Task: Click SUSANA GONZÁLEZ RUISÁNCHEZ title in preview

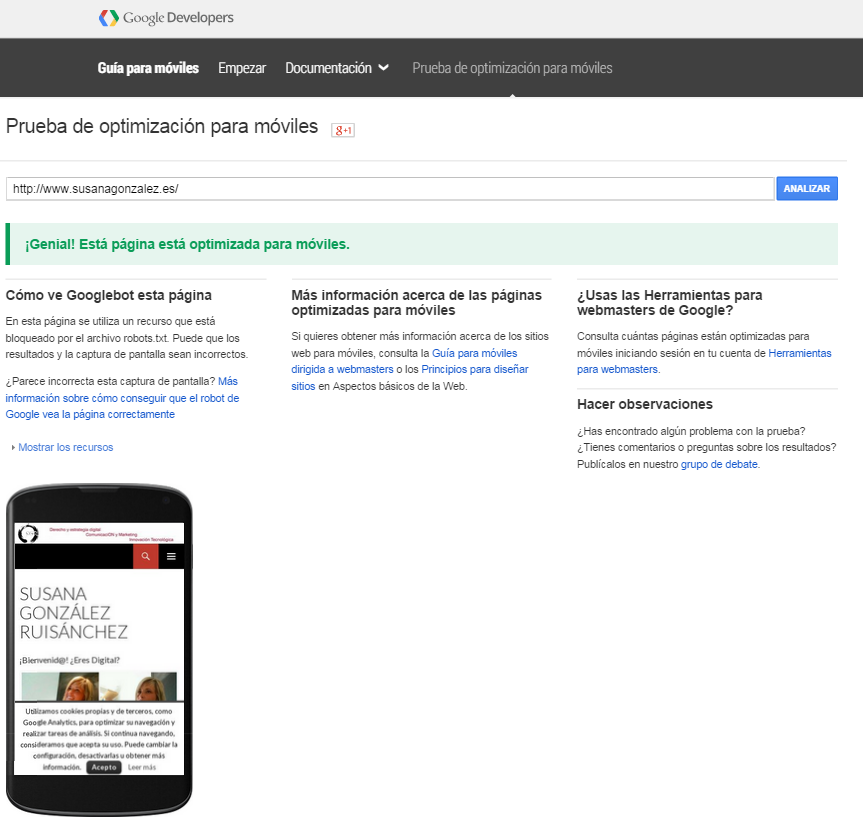Action: (73, 613)
